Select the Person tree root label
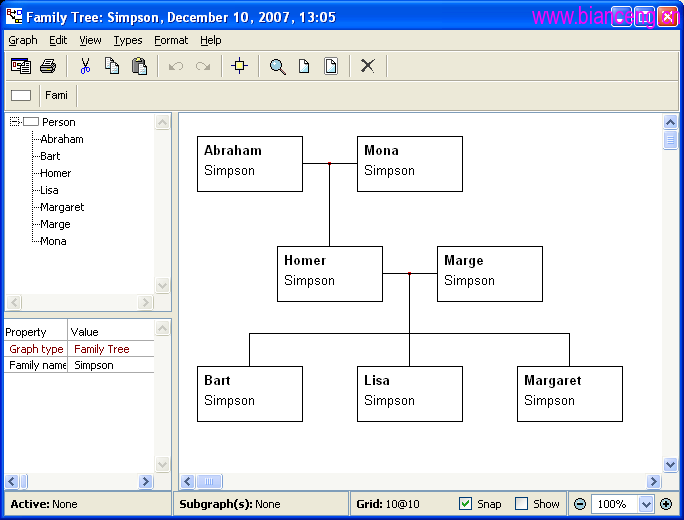684x520 pixels. pyautogui.click(x=59, y=122)
